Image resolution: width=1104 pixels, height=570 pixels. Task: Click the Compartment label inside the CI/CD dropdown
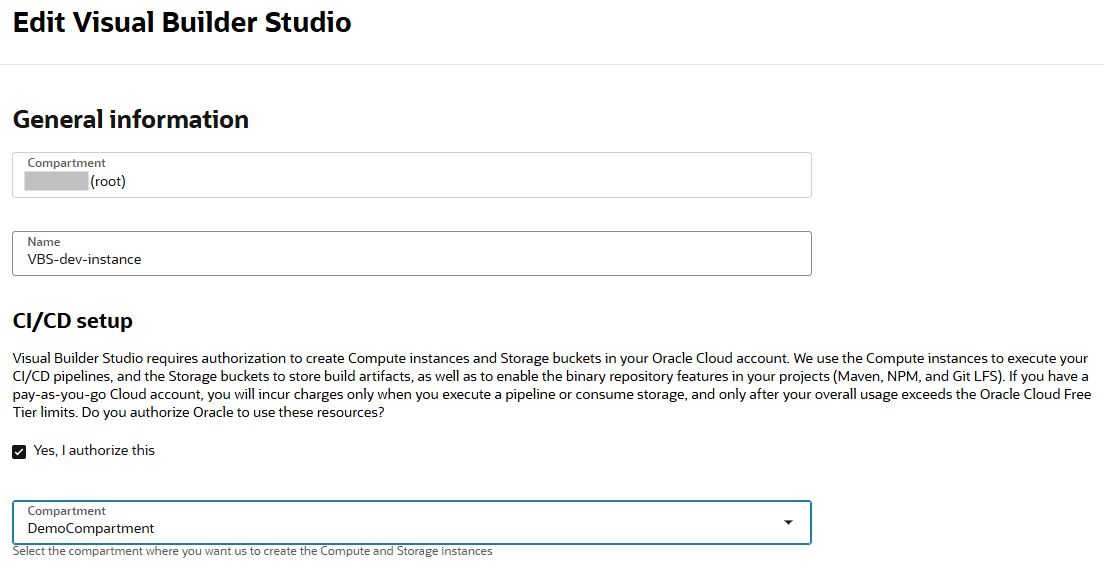tap(66, 511)
